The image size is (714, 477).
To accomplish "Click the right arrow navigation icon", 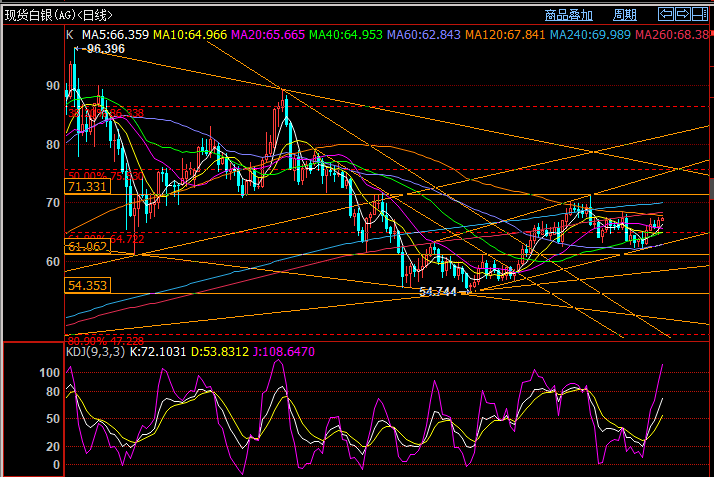I will (x=683, y=14).
